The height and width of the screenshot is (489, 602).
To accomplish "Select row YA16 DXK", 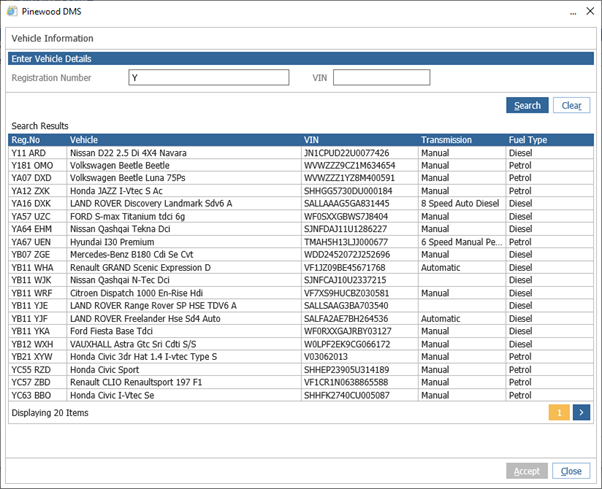I will point(301,203).
